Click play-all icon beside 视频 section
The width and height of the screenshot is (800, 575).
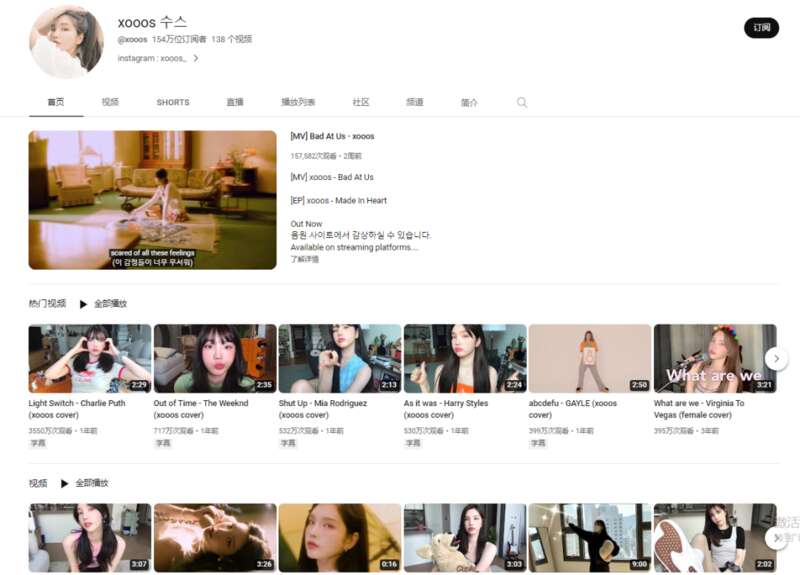click(x=65, y=484)
